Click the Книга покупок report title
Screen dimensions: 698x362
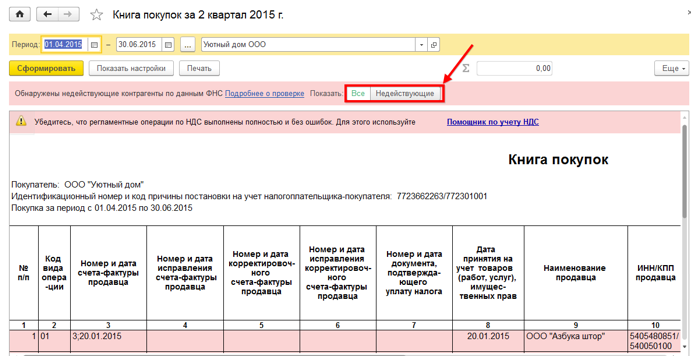tap(558, 159)
